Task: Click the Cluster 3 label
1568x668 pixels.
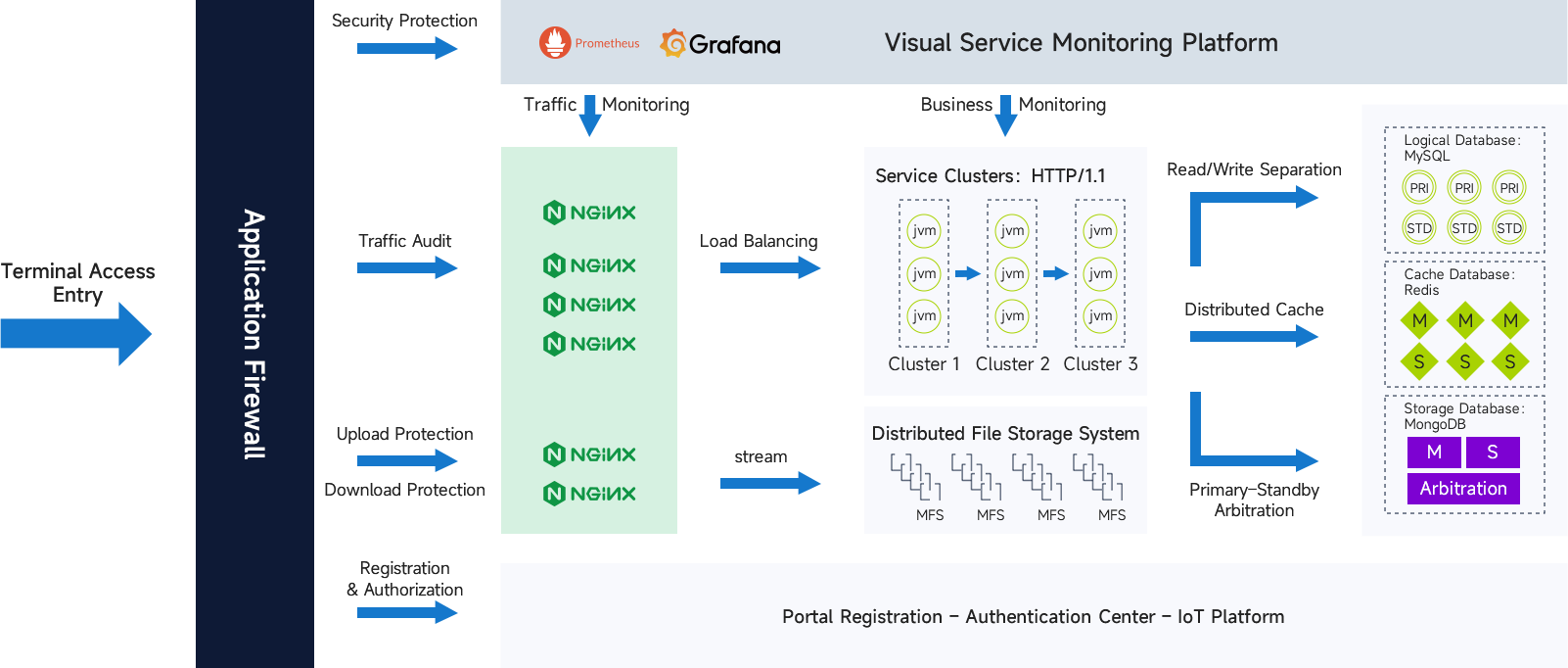Action: click(1100, 364)
